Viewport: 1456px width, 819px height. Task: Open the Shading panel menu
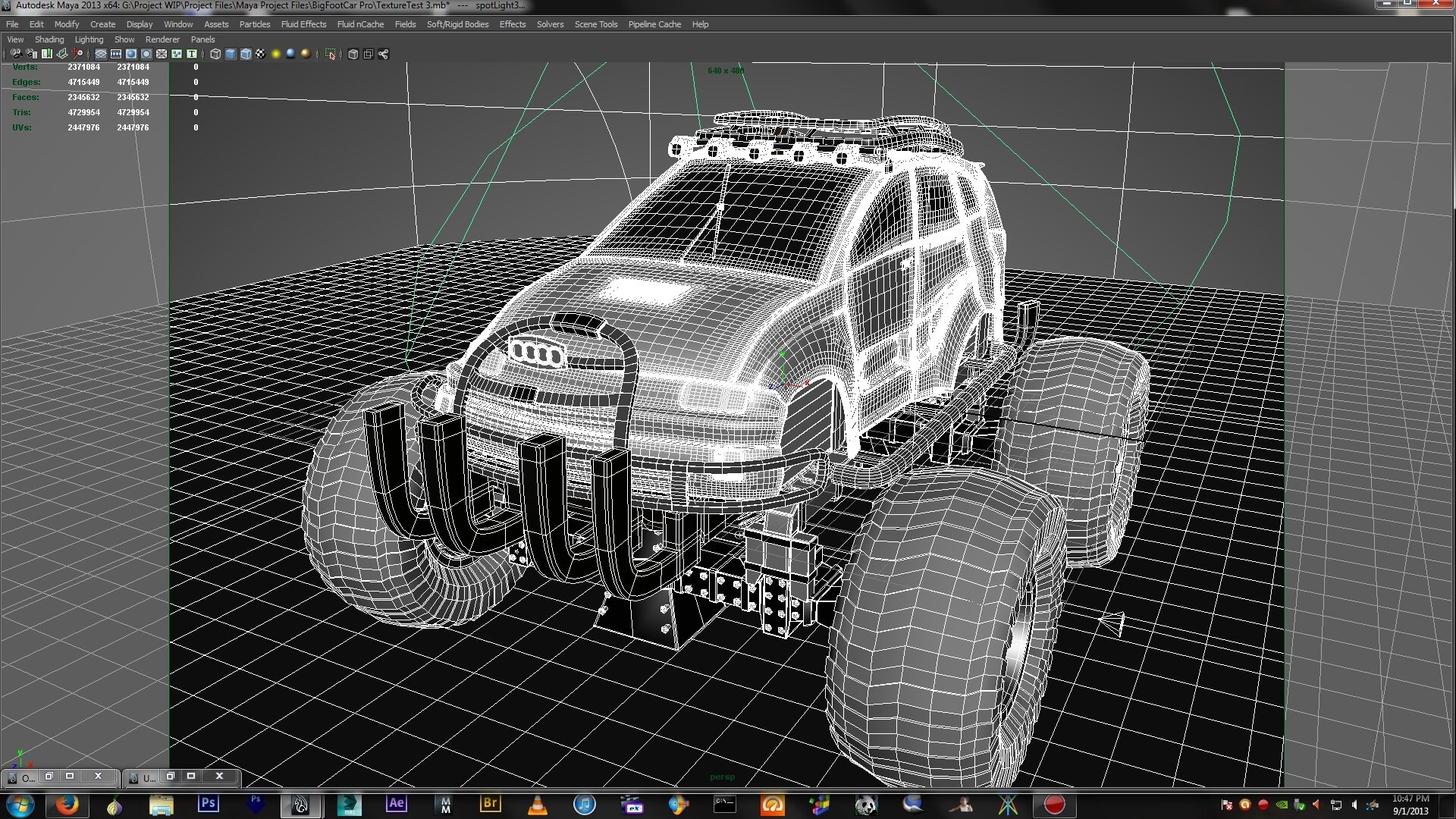coord(49,39)
